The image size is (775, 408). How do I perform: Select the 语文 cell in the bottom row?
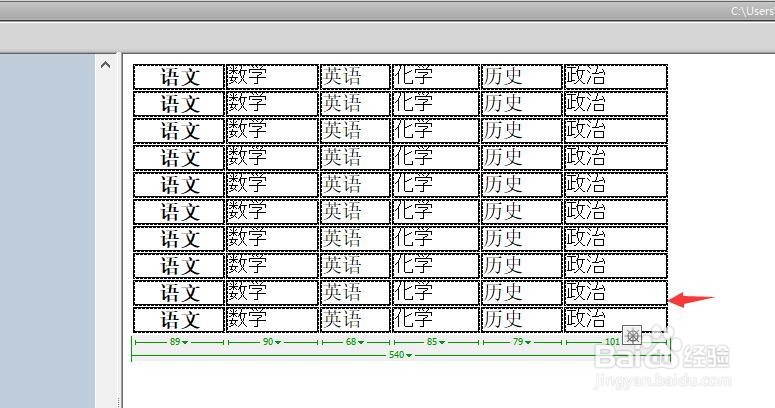[x=179, y=319]
